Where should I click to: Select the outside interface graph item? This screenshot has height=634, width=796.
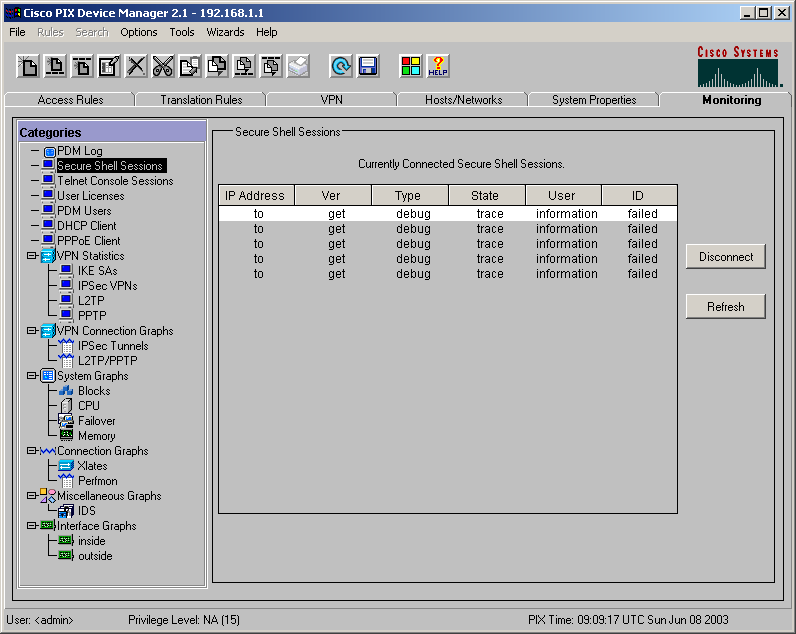click(95, 556)
